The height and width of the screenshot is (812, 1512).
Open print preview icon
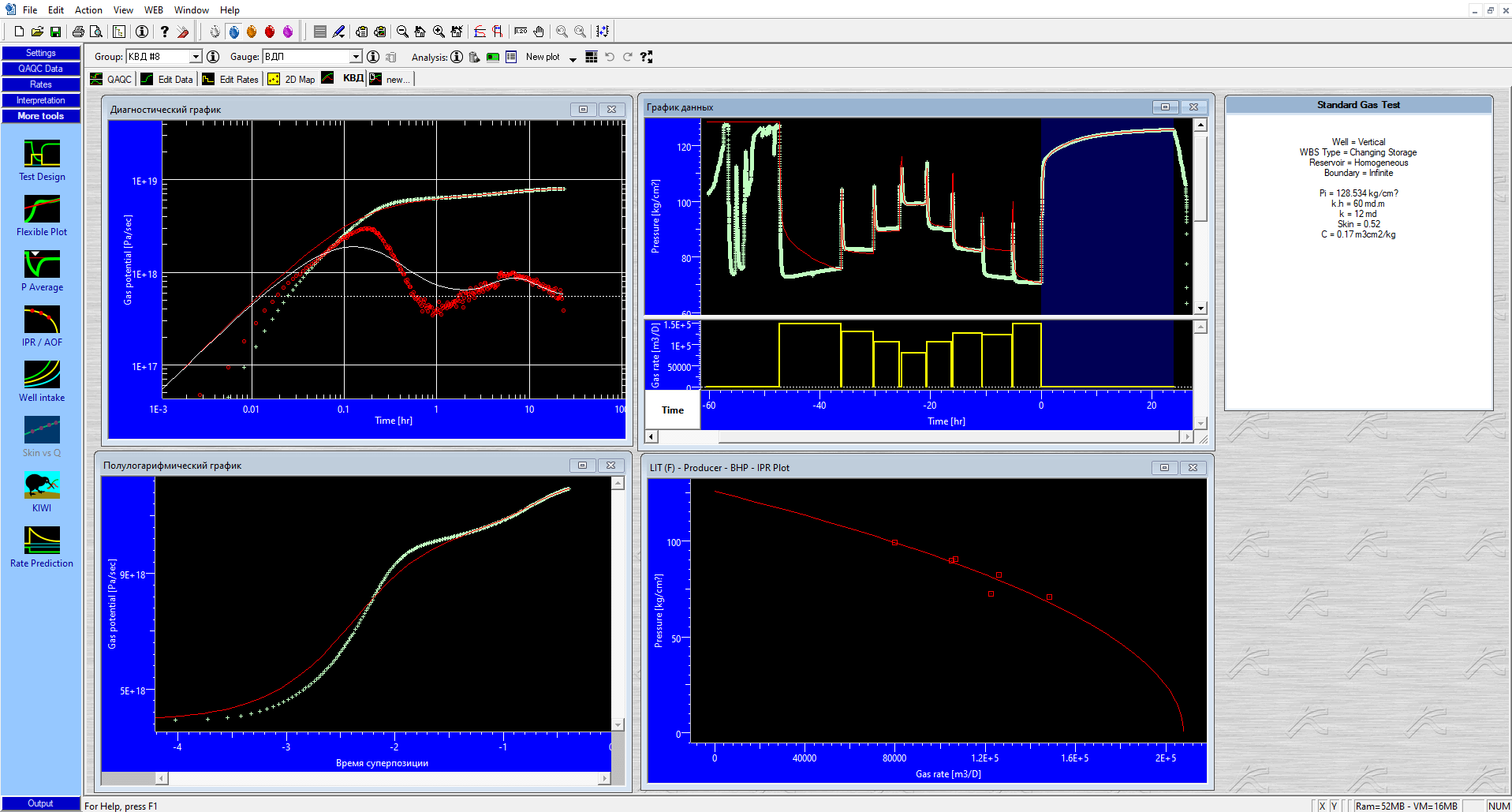tap(96, 32)
